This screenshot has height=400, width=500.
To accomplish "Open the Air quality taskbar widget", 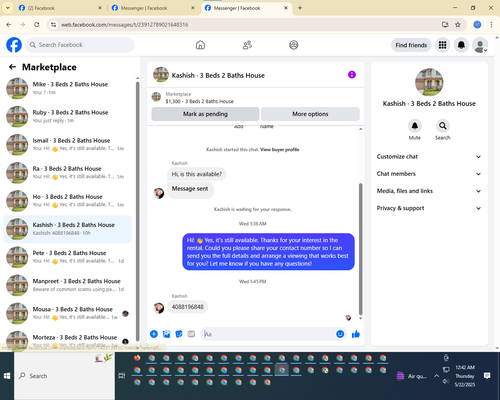I will coord(411,376).
